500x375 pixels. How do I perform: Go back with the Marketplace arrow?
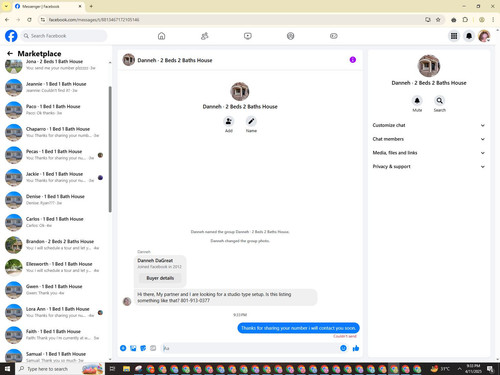(x=10, y=53)
